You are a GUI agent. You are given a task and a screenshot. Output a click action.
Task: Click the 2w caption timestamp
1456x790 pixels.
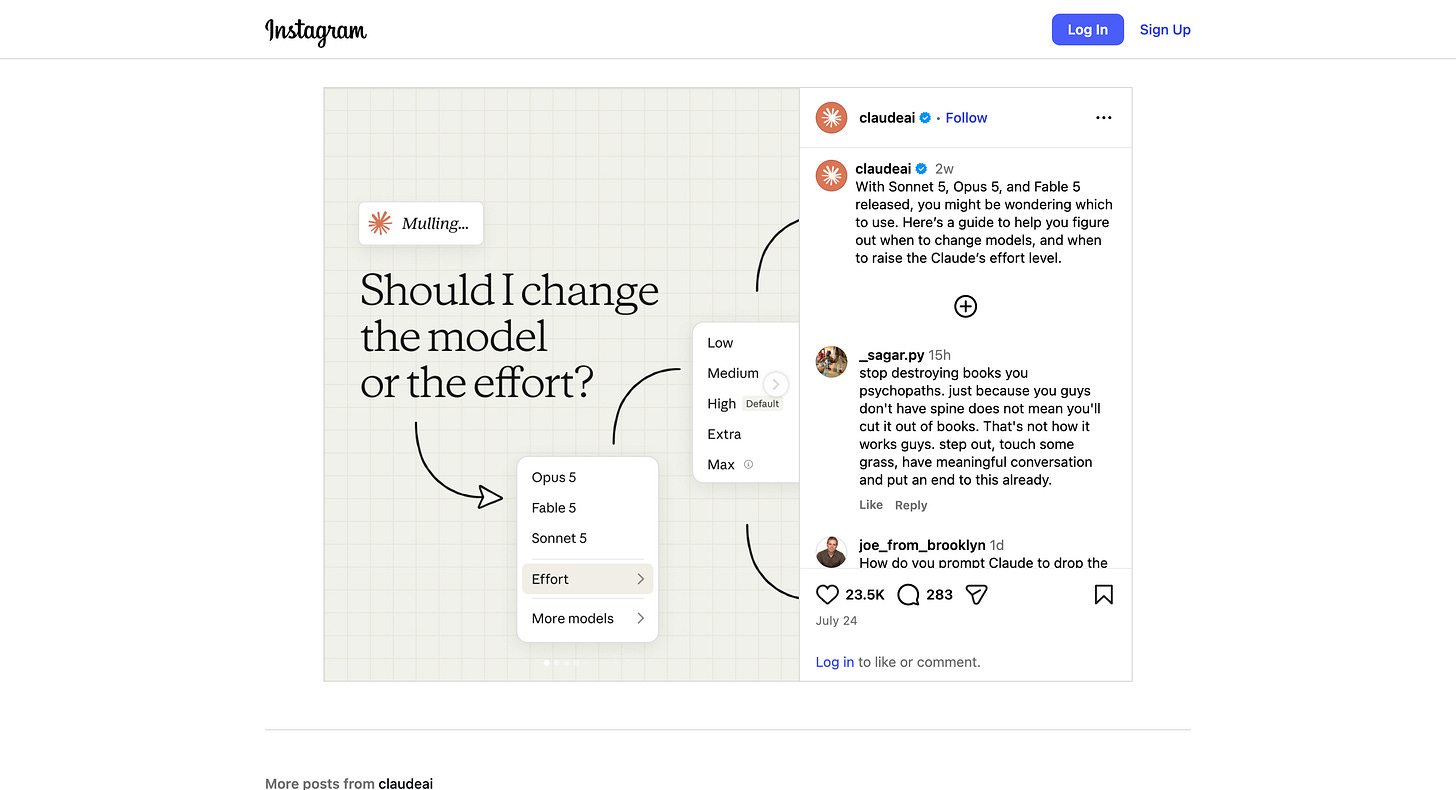tap(944, 169)
